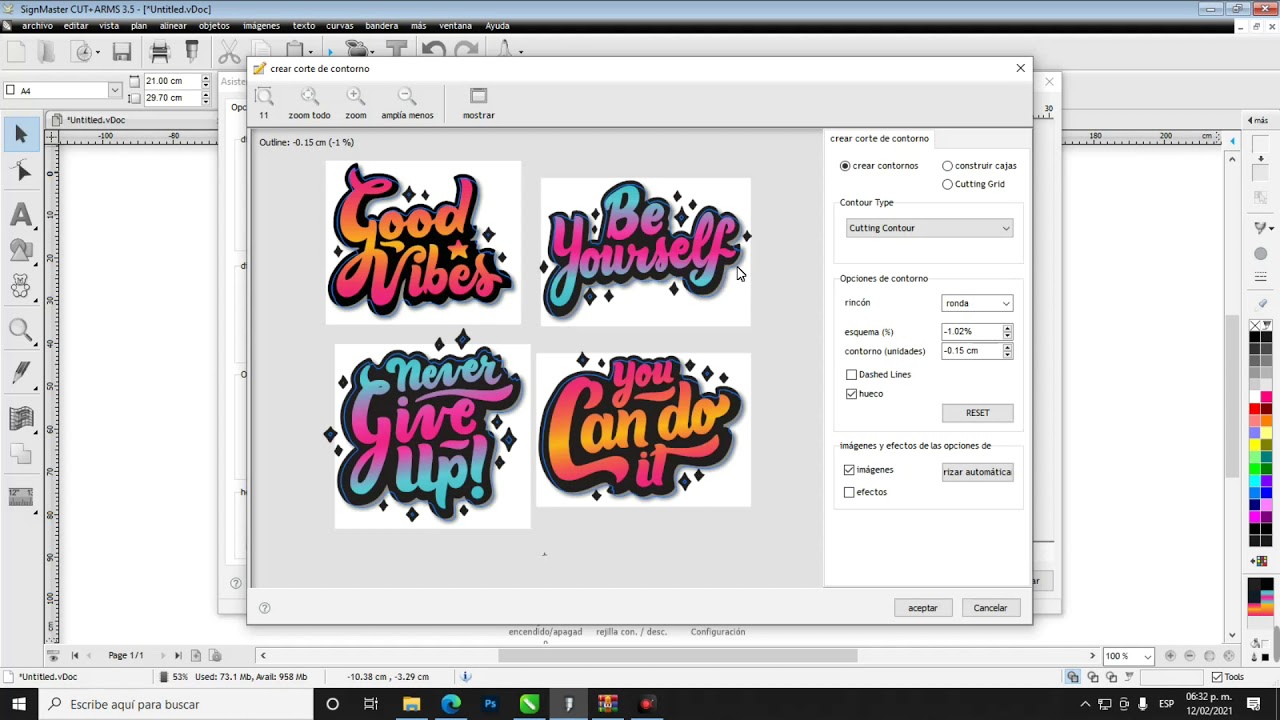This screenshot has width=1280, height=720.
Task: Open the A4 page size dropdown
Action: tap(62, 90)
